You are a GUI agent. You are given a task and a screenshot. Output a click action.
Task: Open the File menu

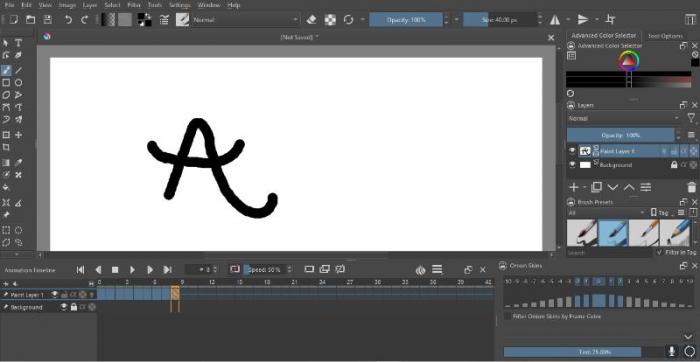(x=9, y=5)
